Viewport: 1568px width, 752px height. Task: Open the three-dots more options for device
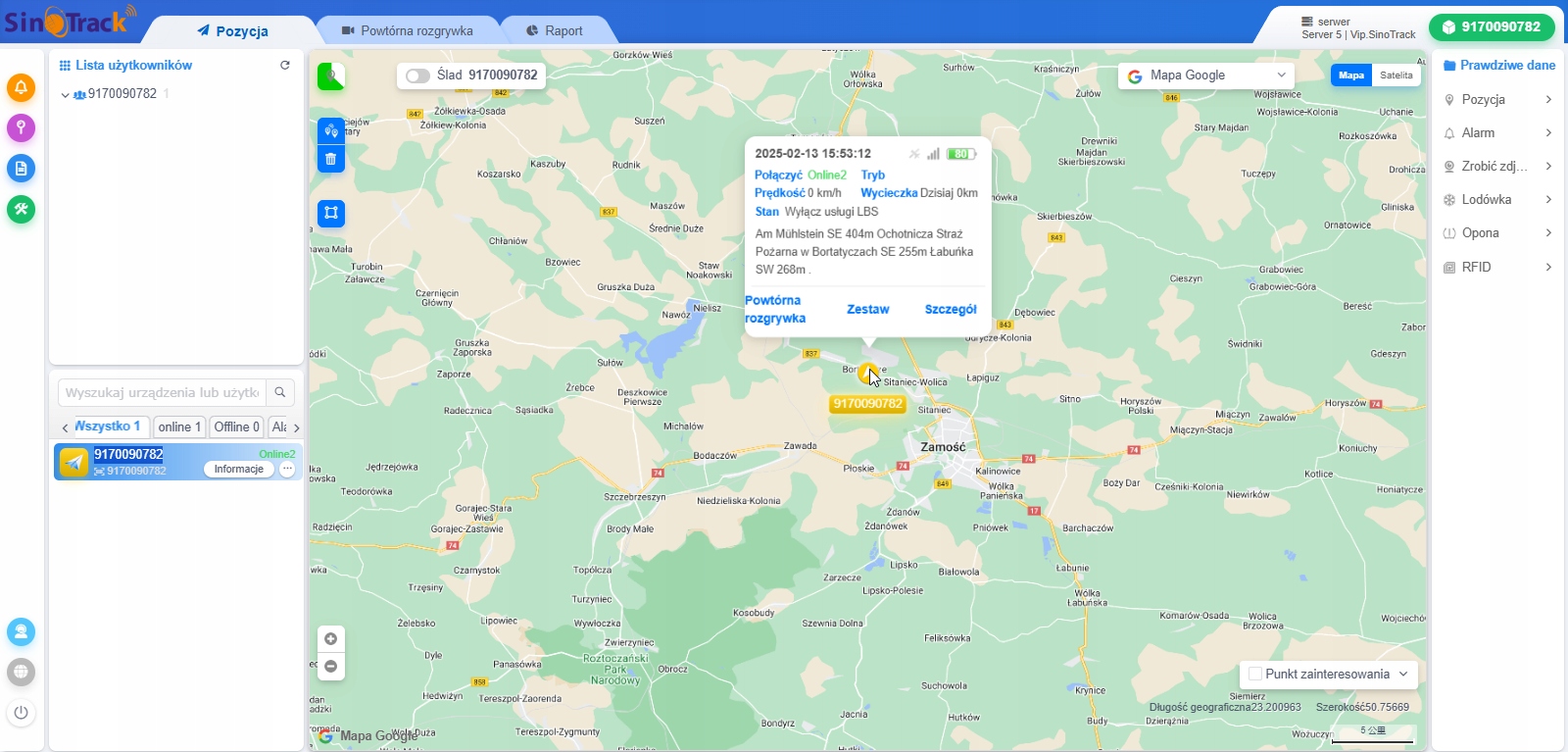click(287, 470)
